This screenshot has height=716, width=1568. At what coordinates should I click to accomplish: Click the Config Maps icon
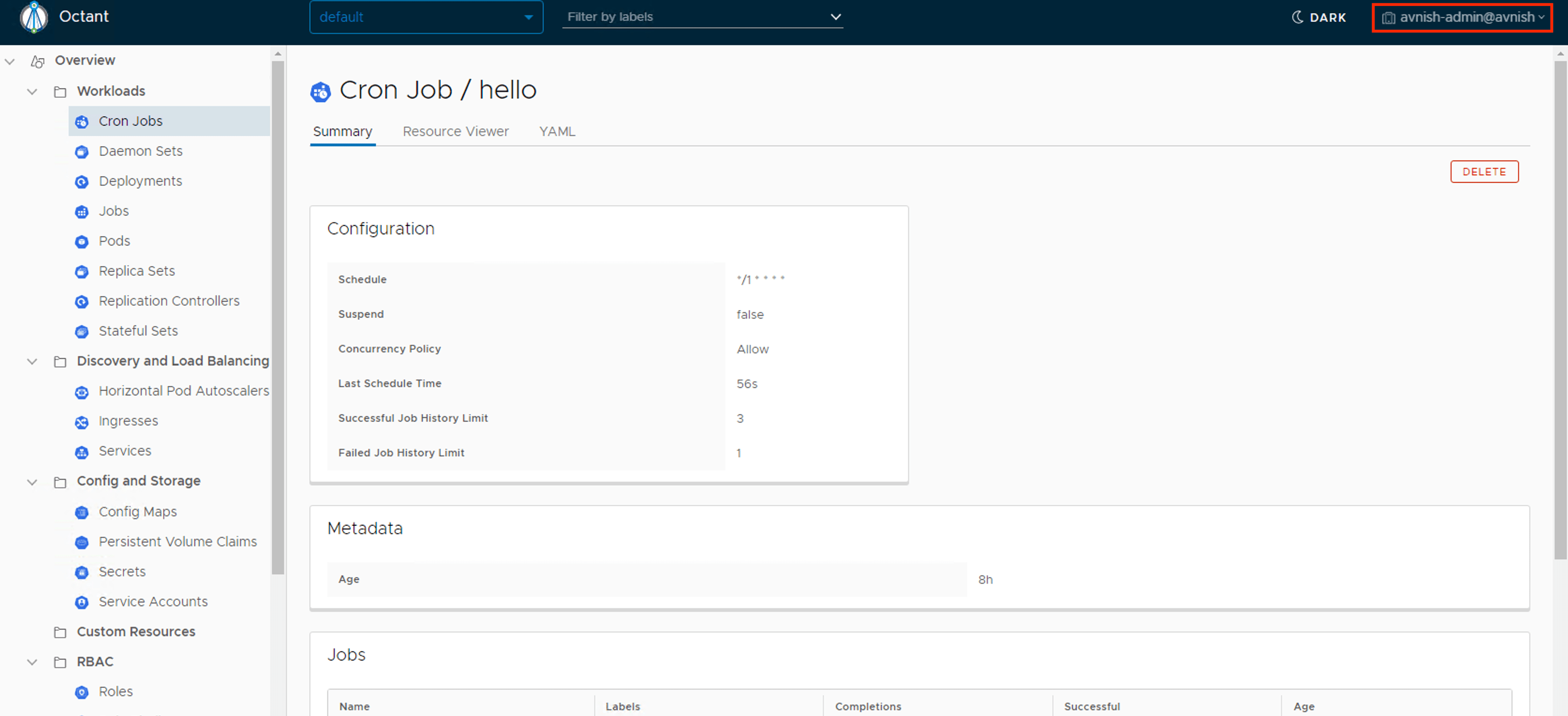[x=82, y=513]
